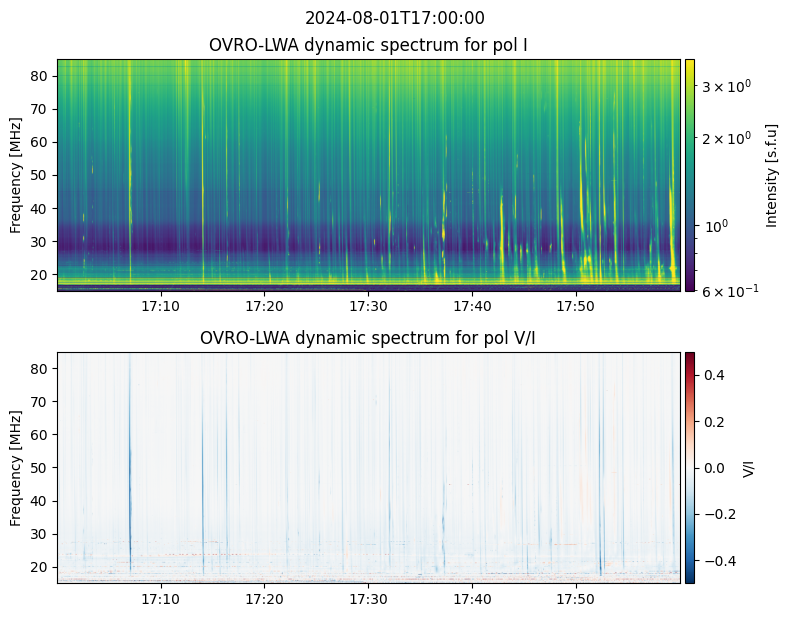
Task: Click the 17:50 tick on the top plot
Action: [x=575, y=306]
